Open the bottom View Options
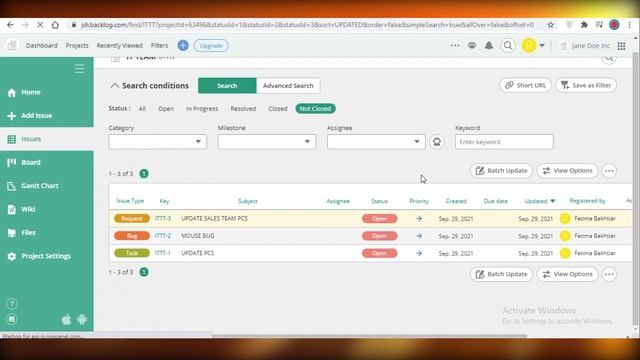Viewport: 640px width, 360px height. point(567,274)
